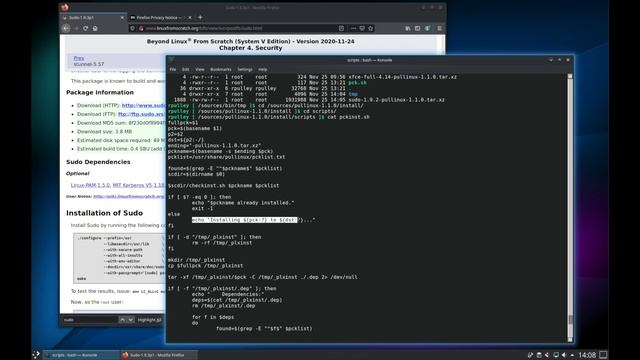Open Firefox account icon
This screenshot has width=640, height=360.
point(428,28)
